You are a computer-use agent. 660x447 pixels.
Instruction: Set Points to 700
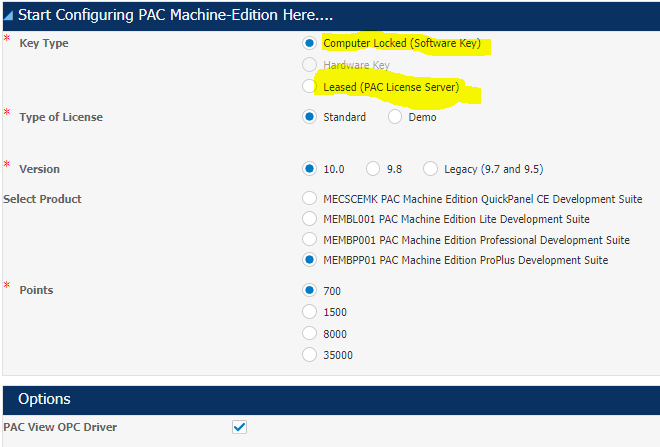click(x=309, y=290)
